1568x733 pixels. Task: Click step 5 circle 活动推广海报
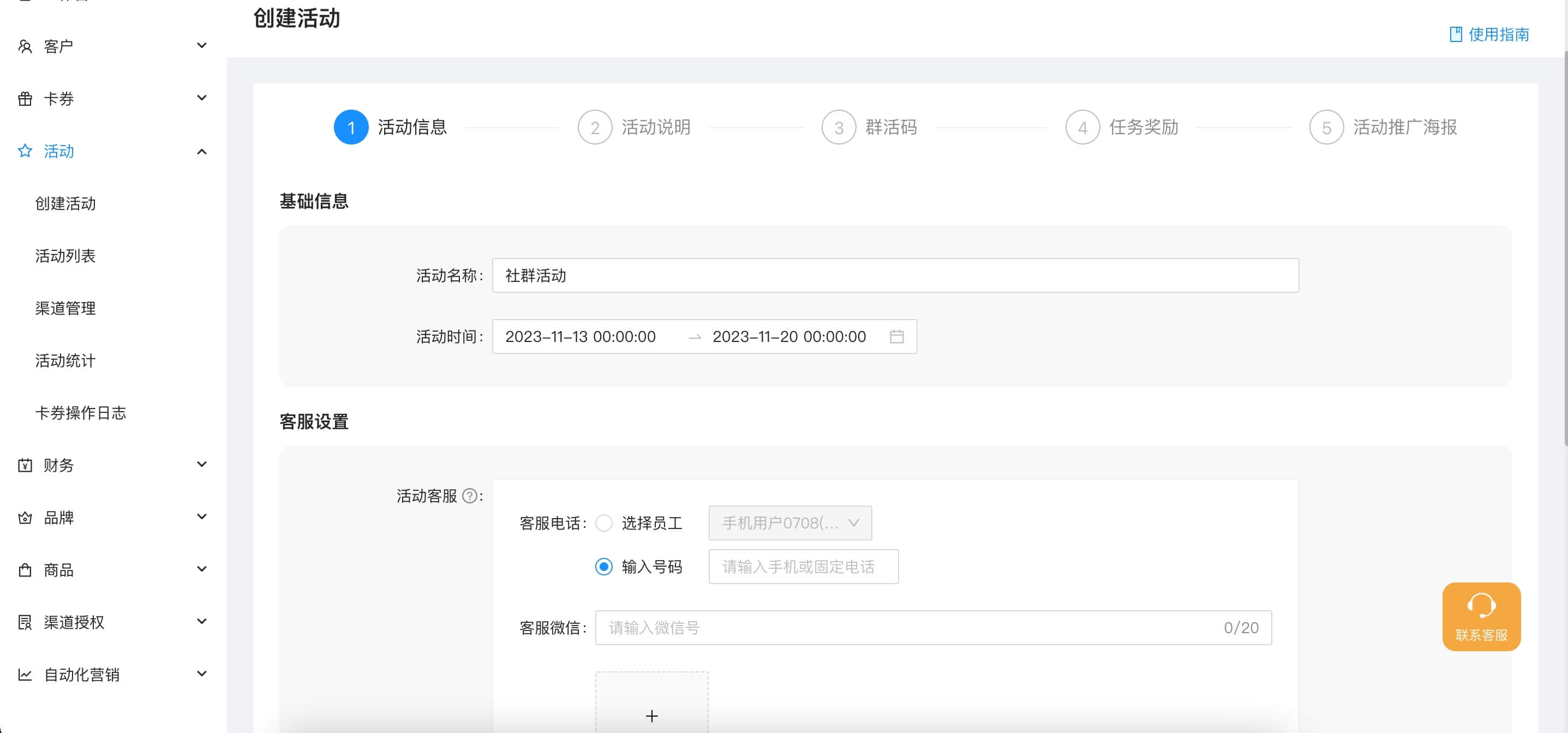tap(1326, 127)
